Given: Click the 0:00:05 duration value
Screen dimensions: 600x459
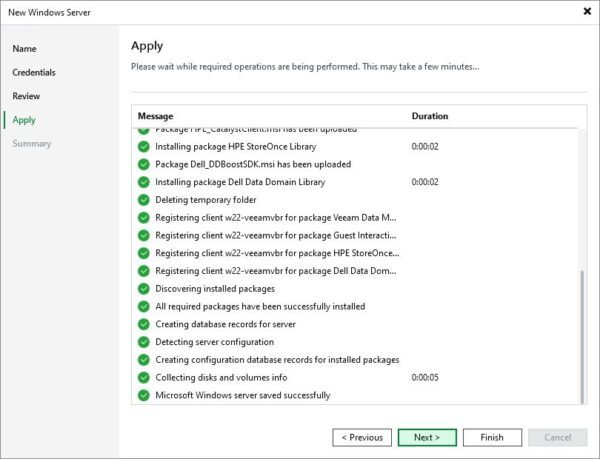Looking at the screenshot, I should [x=425, y=378].
